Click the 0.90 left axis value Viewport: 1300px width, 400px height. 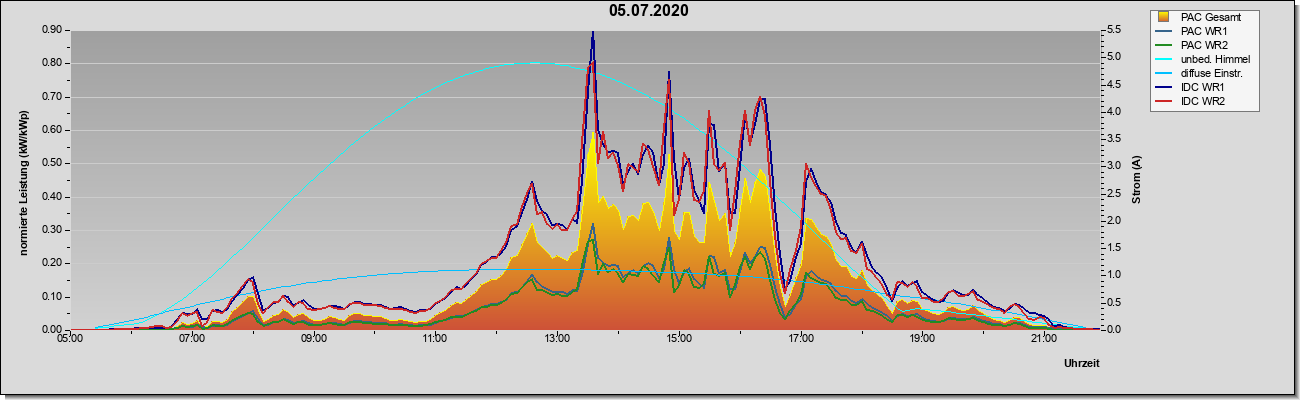[x=53, y=30]
